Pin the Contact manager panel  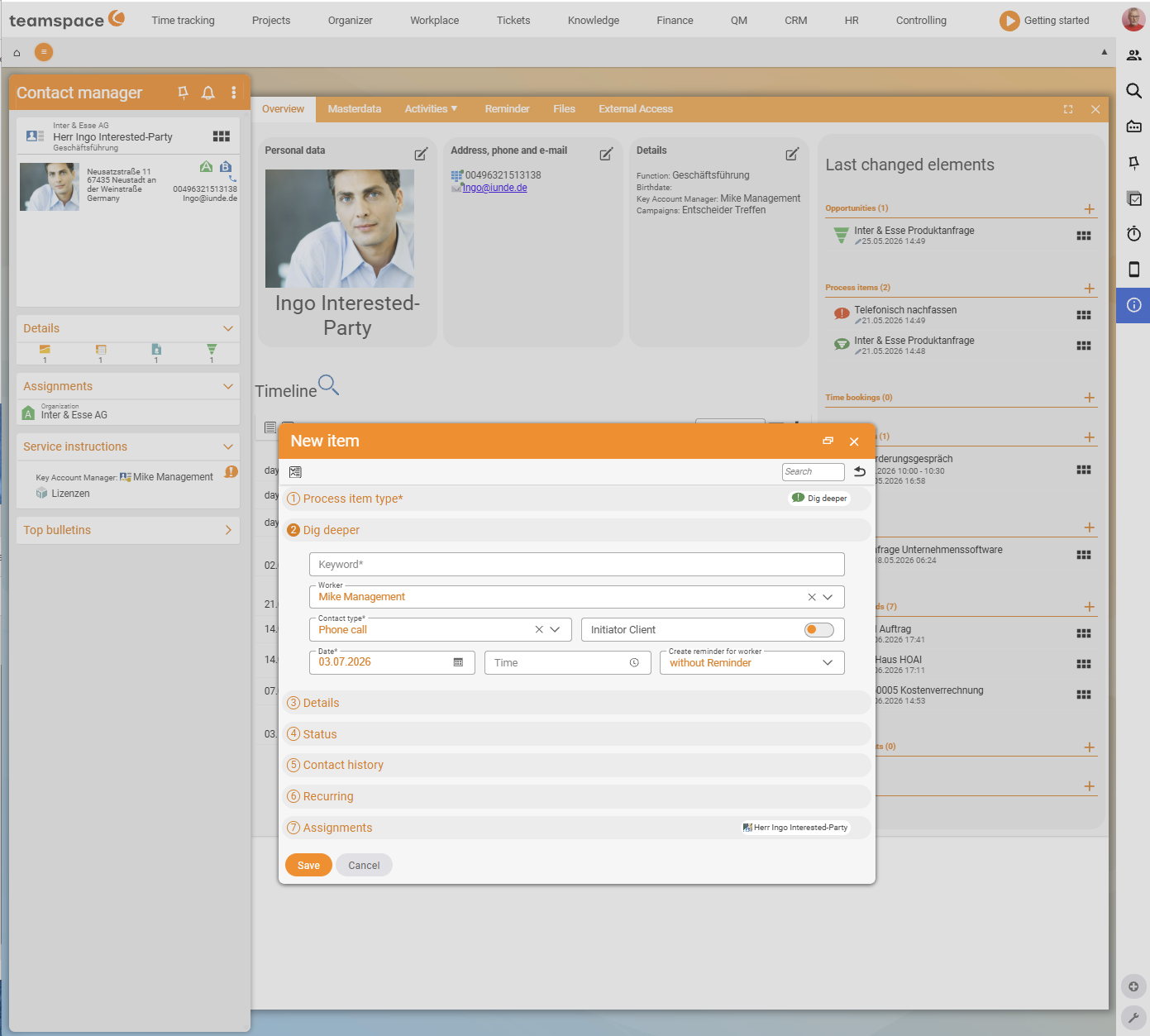click(184, 93)
